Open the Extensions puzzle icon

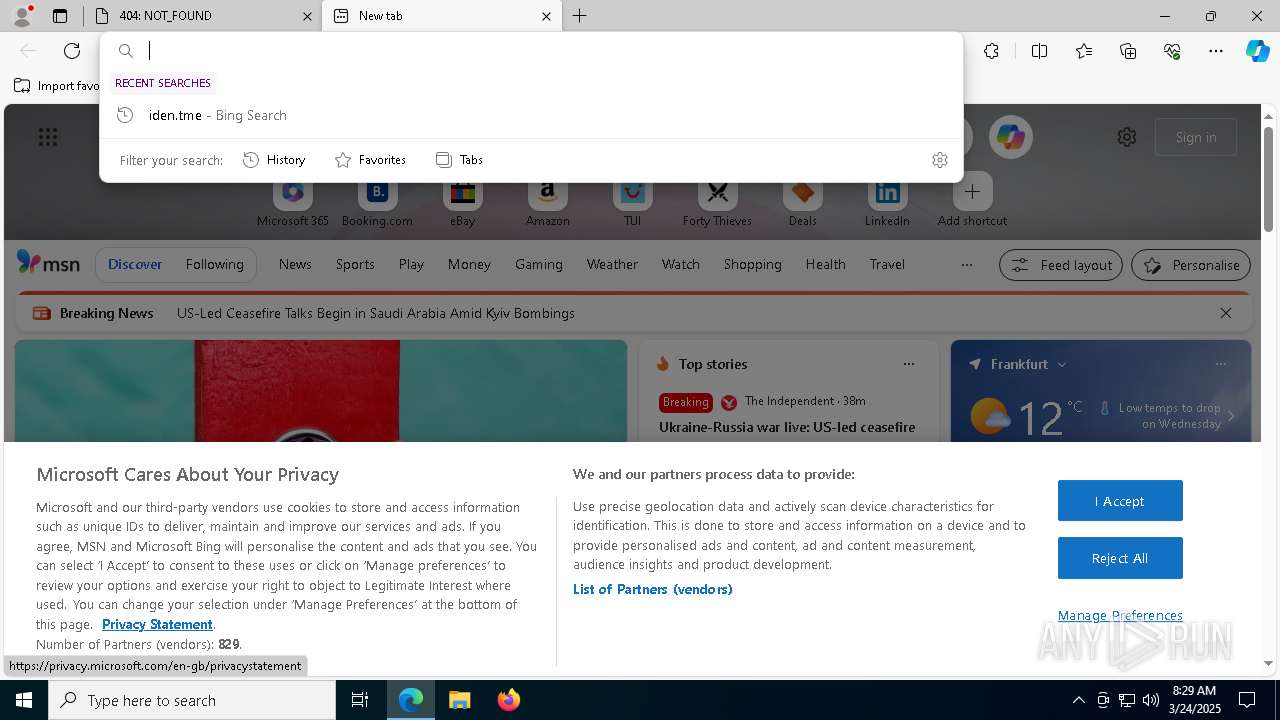[x=991, y=51]
